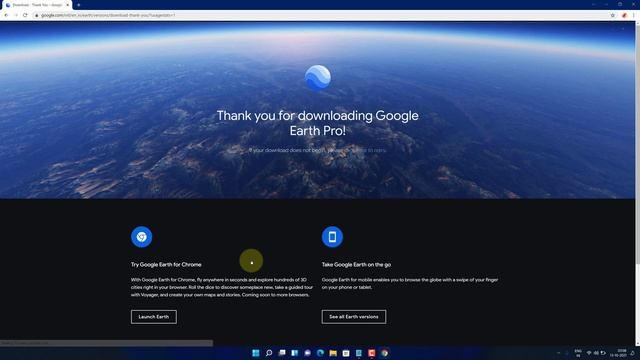Click the Chrome icon on the taskbar

384,353
